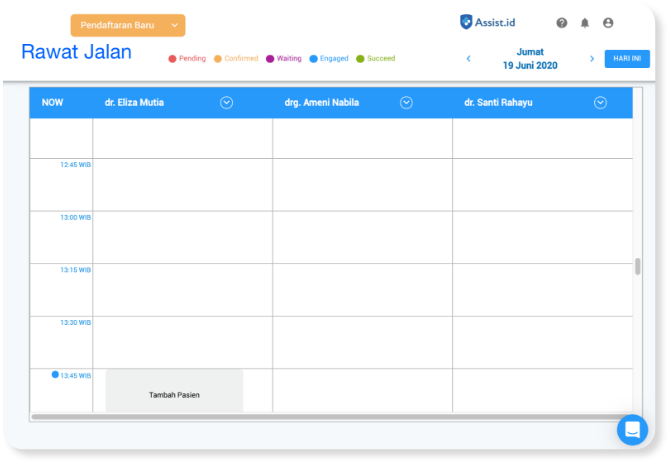Select 12:45 slot for dr. Eliza Mutia

tap(183, 185)
